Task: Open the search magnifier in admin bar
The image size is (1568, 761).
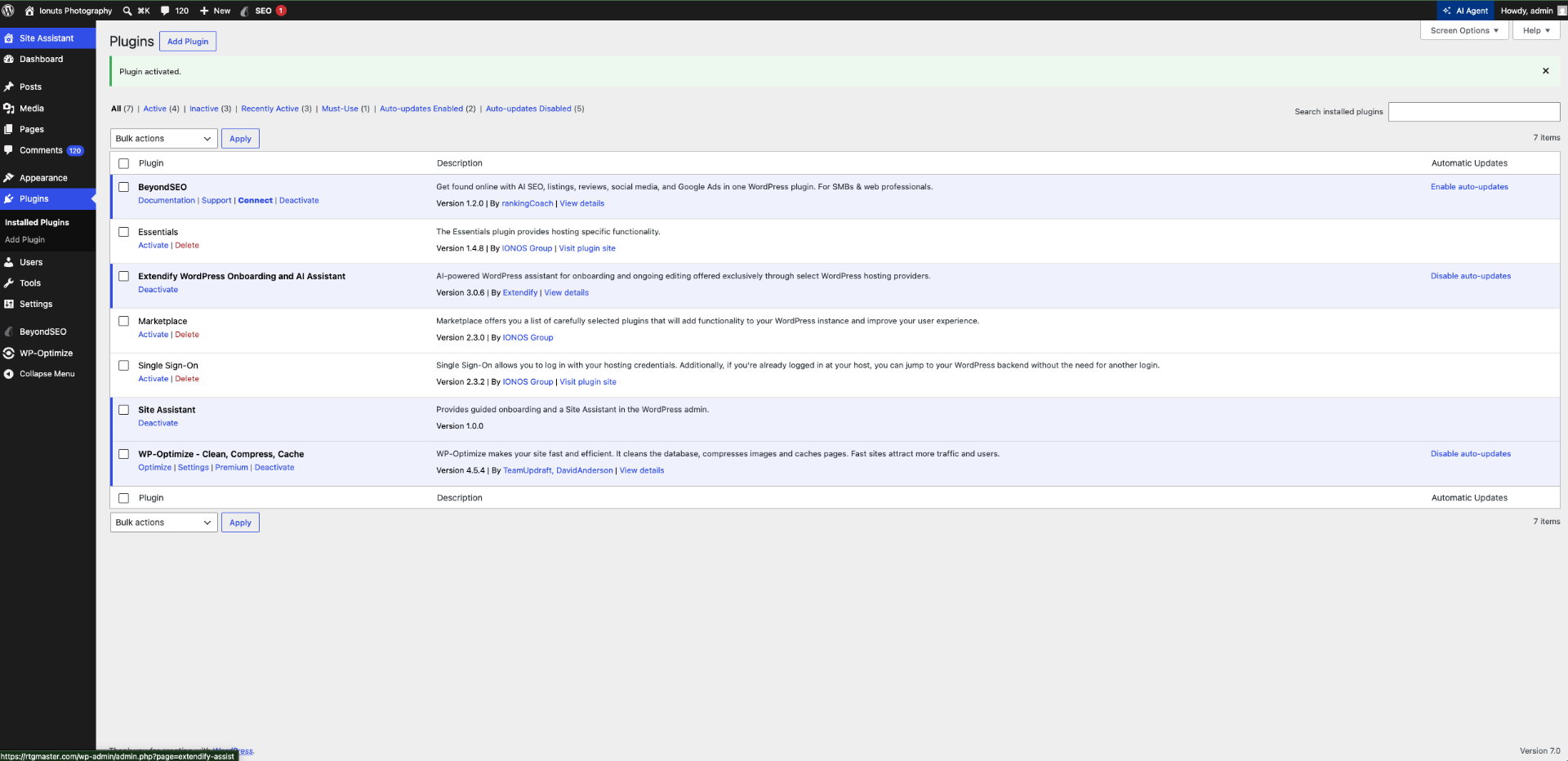Action: pos(127,11)
